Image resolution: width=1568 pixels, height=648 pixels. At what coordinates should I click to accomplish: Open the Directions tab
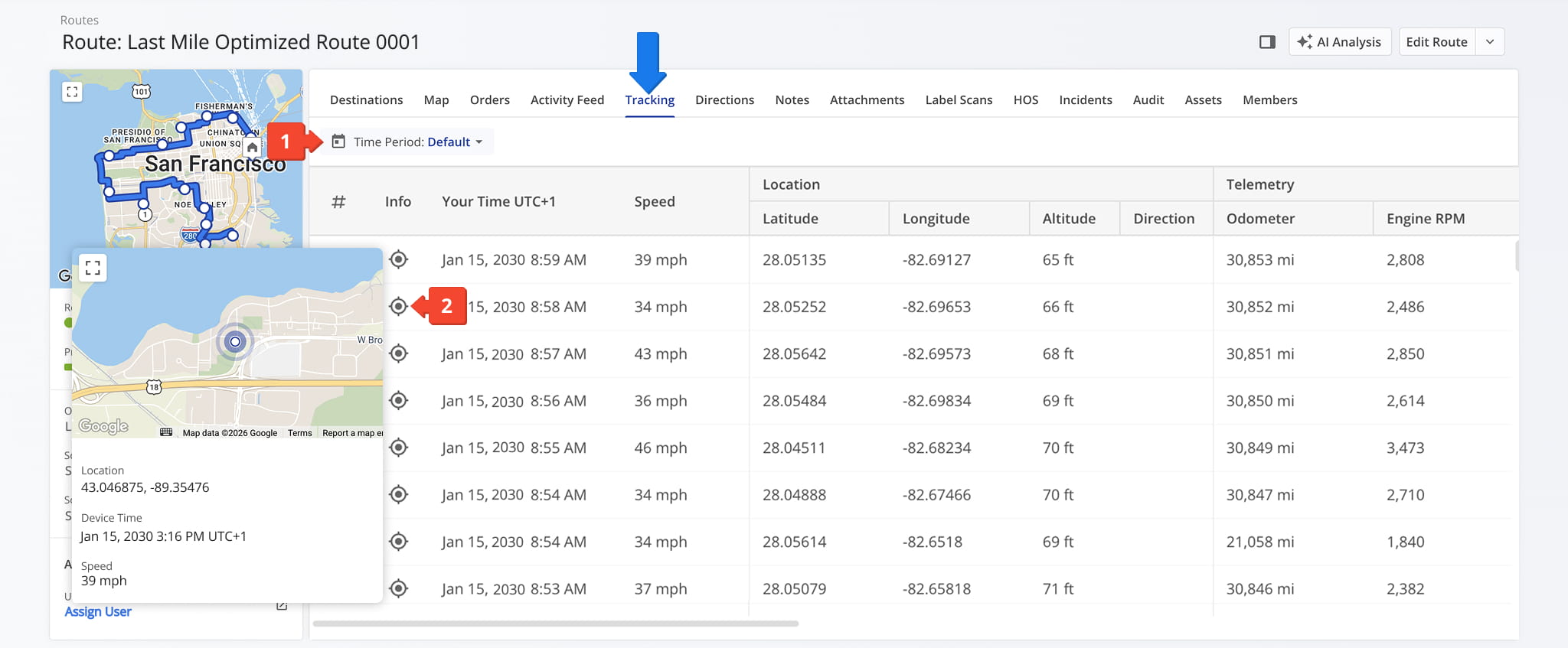click(x=724, y=100)
